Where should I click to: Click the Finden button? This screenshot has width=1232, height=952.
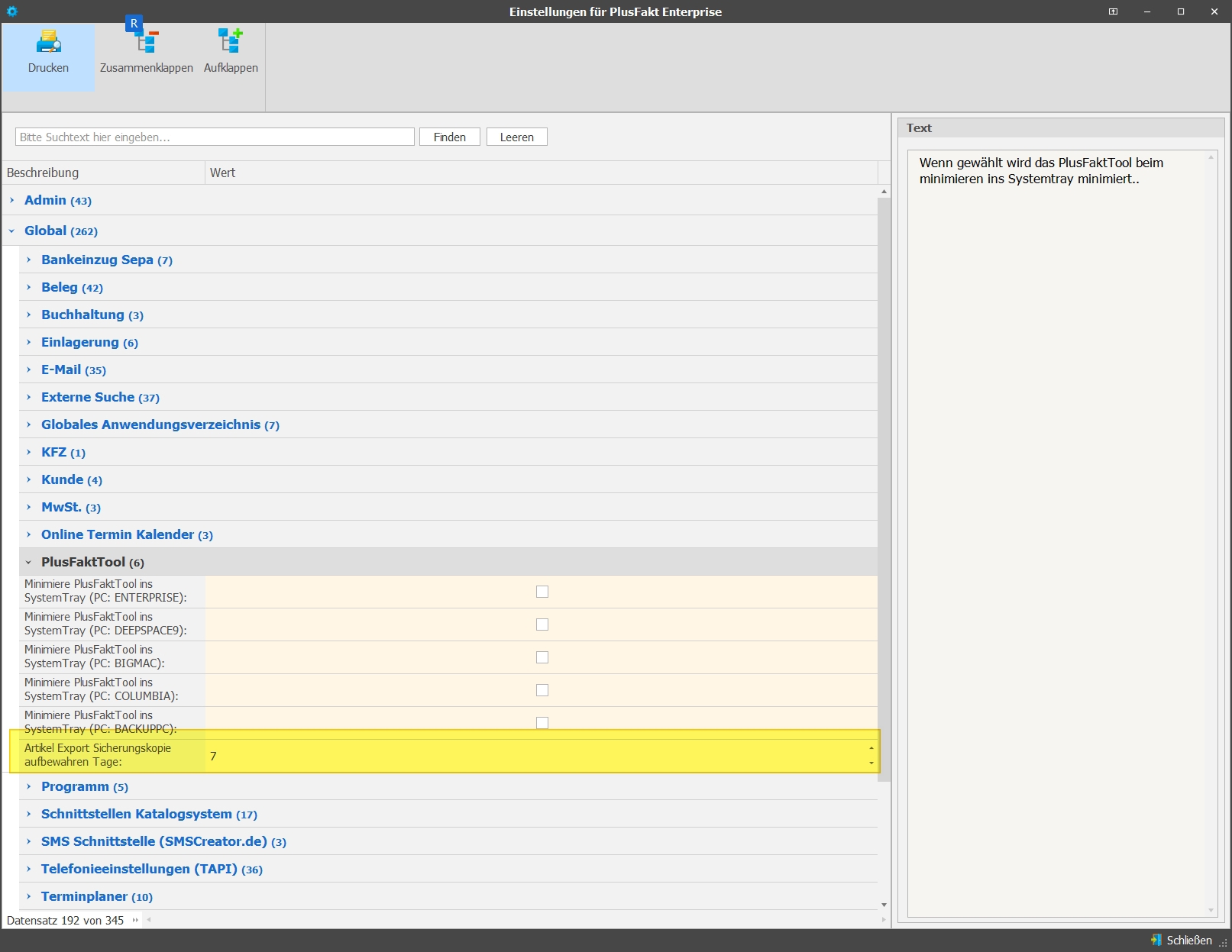click(x=450, y=137)
